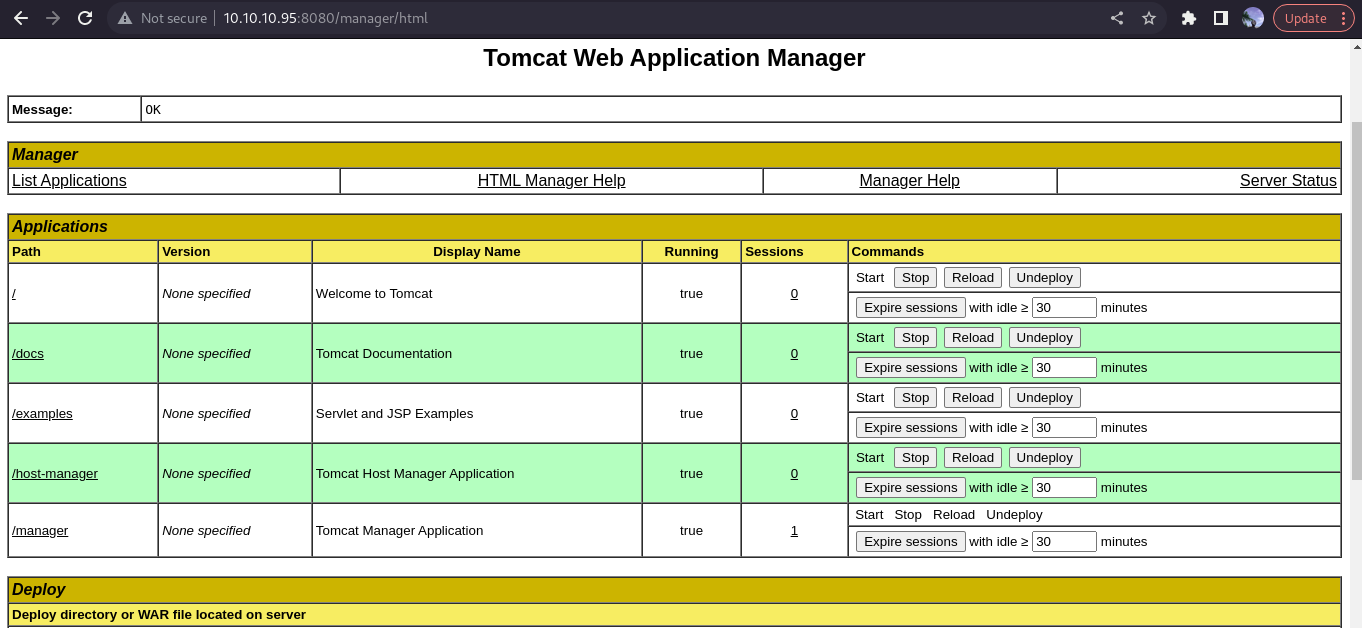Viewport: 1362px width, 628px height.
Task: Reload the Tomcat Host Manager Application
Action: 973,458
